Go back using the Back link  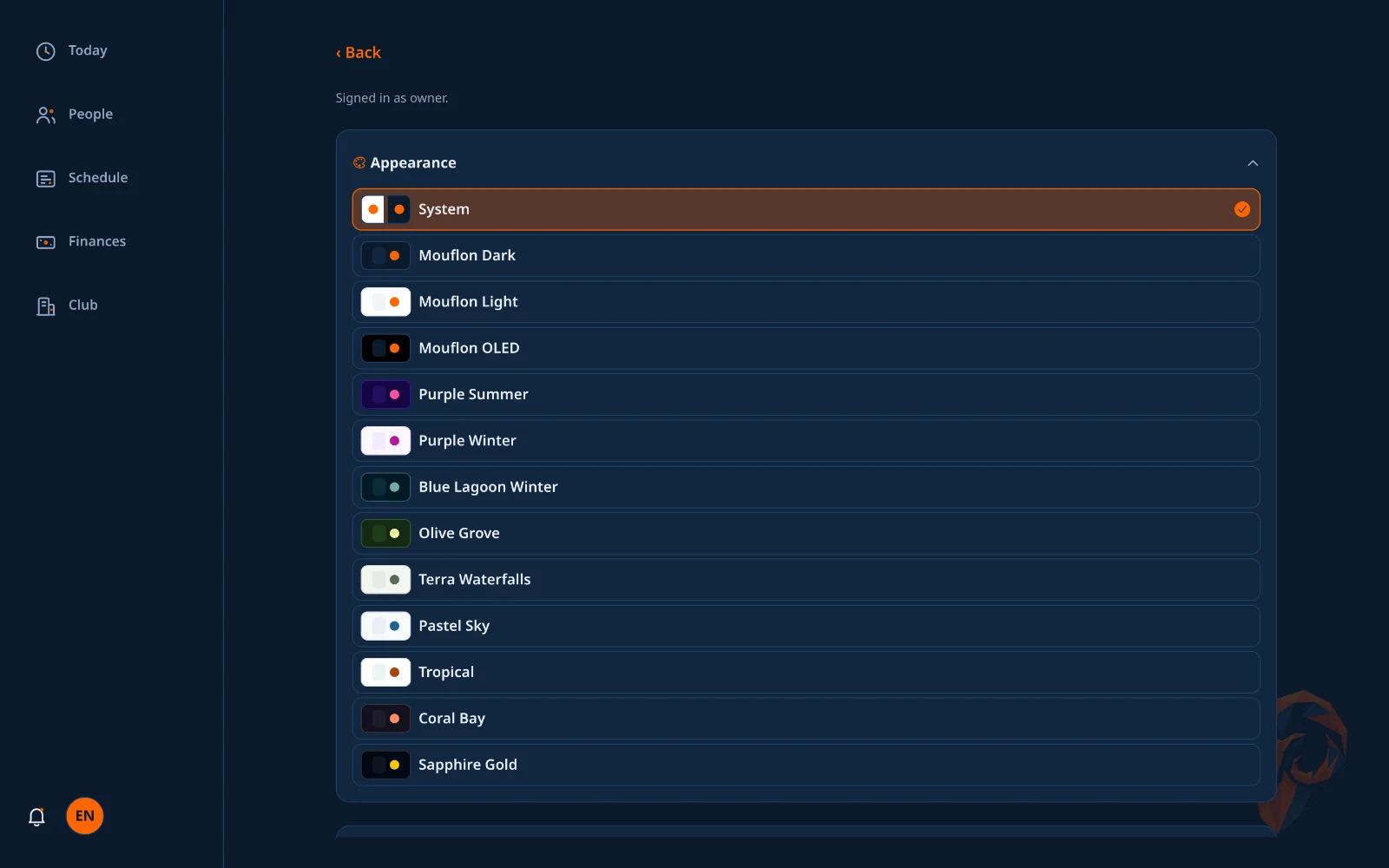coord(359,53)
